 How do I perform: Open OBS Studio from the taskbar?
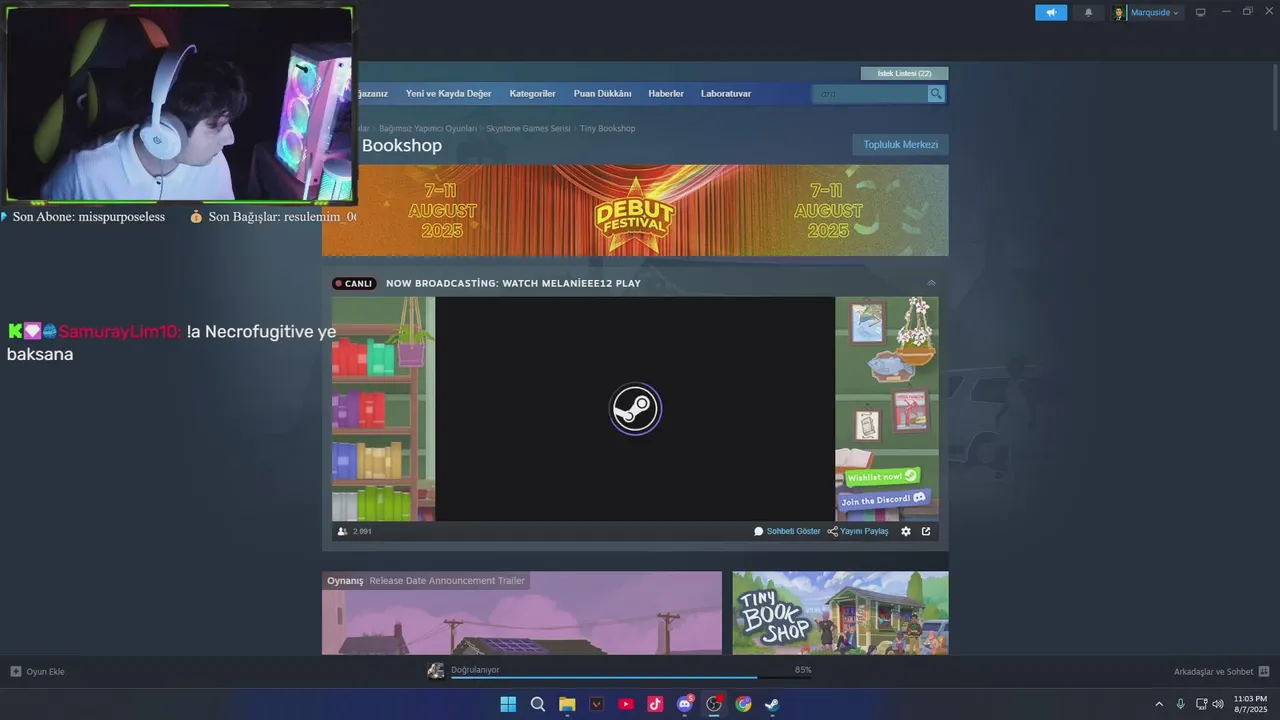click(x=714, y=704)
